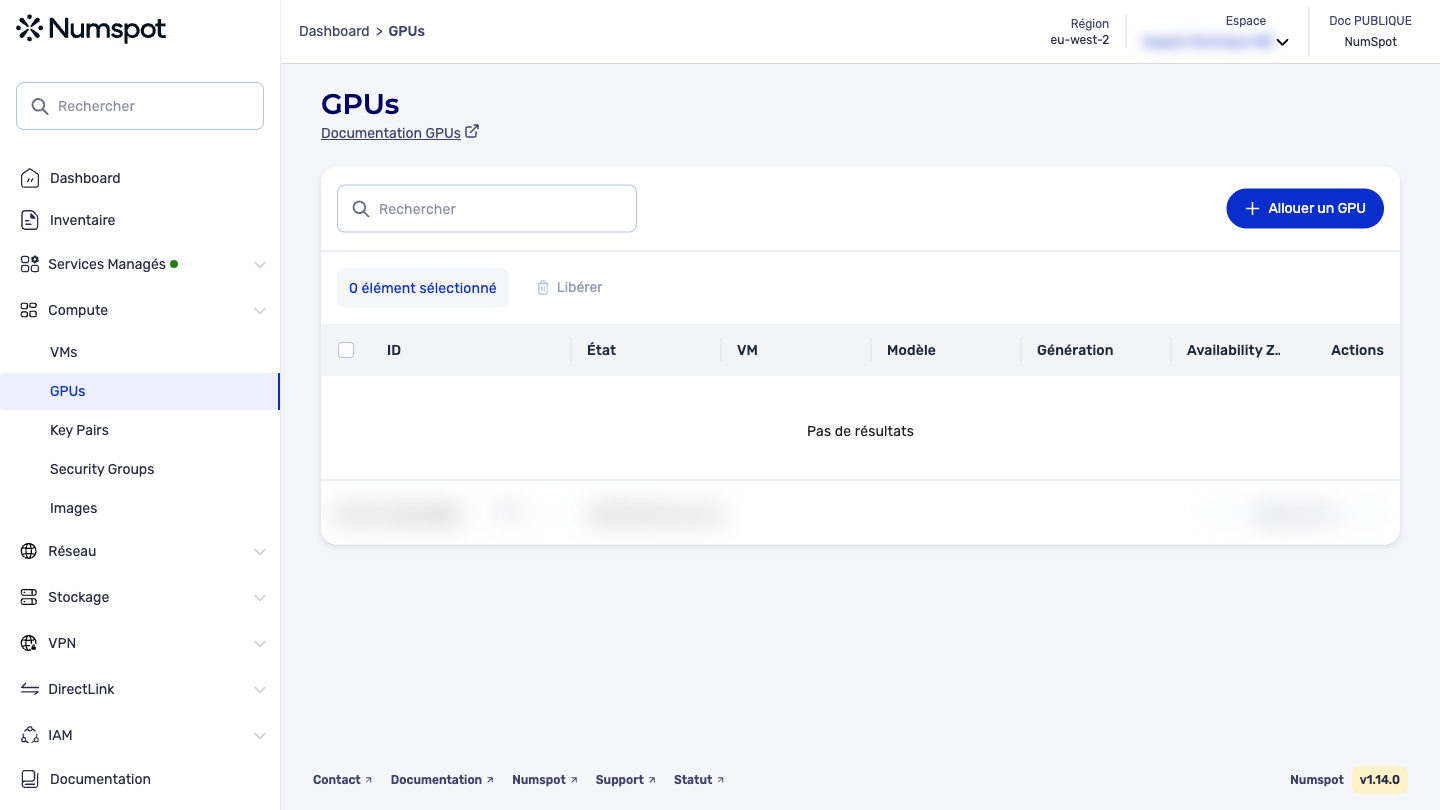The height and width of the screenshot is (810, 1440).
Task: Open the Contact footer link
Action: pyautogui.click(x=342, y=780)
